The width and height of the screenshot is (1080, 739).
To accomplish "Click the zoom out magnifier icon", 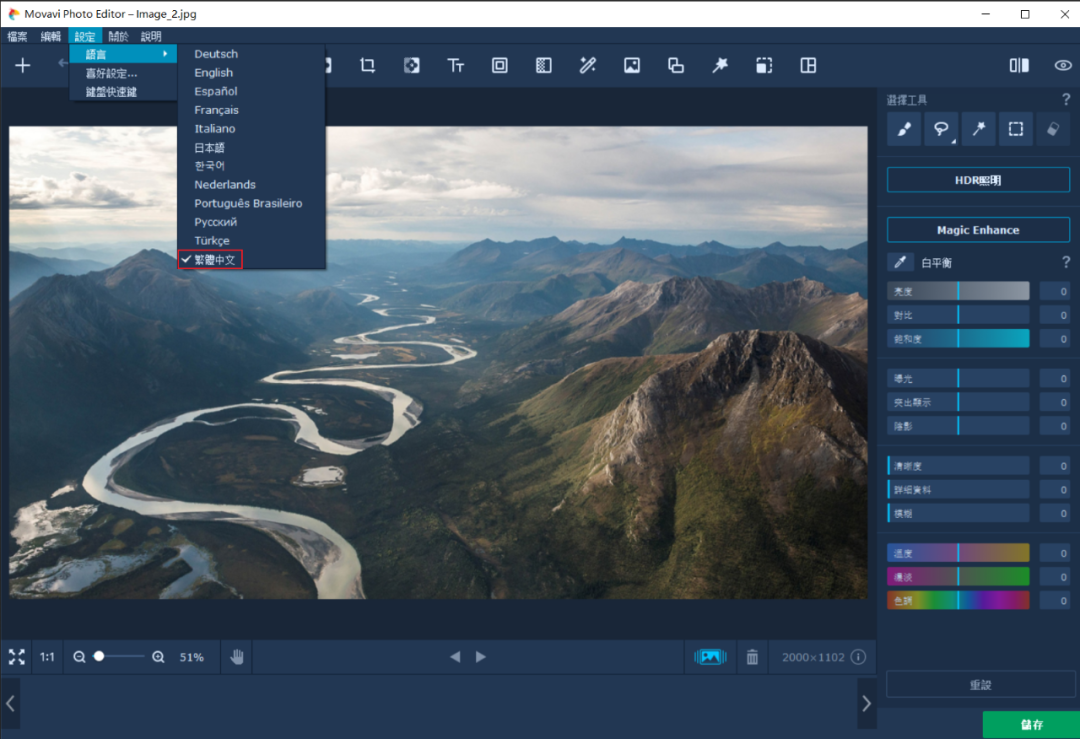I will pyautogui.click(x=79, y=657).
